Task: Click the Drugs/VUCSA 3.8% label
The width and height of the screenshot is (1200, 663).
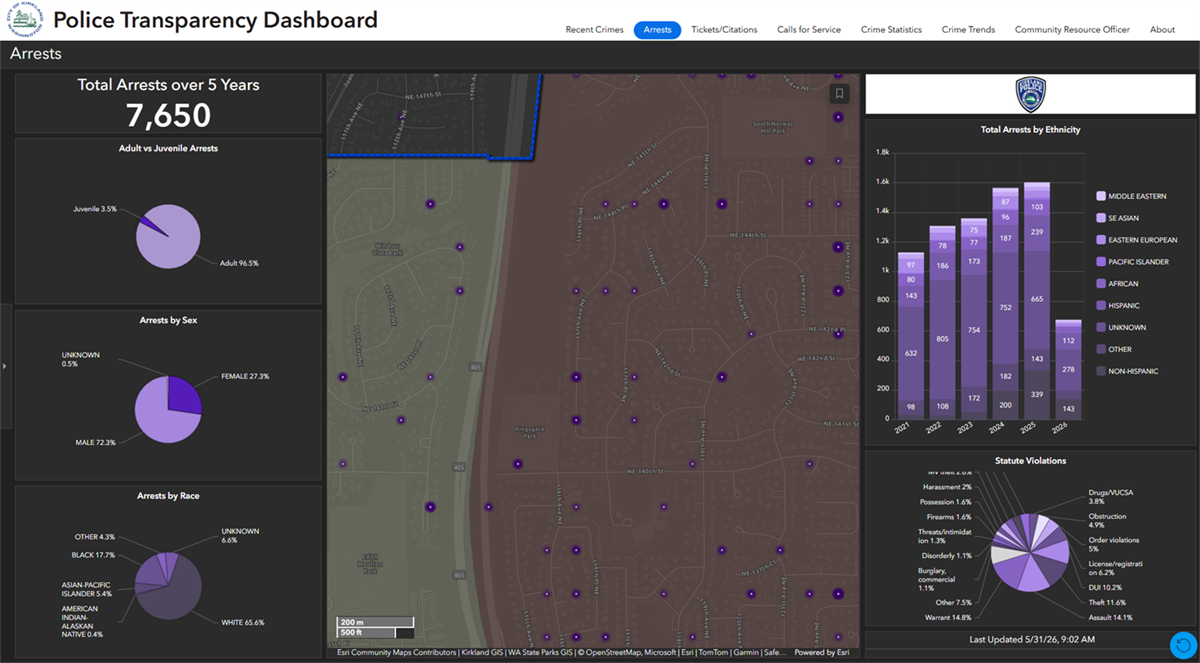Action: (x=1113, y=497)
